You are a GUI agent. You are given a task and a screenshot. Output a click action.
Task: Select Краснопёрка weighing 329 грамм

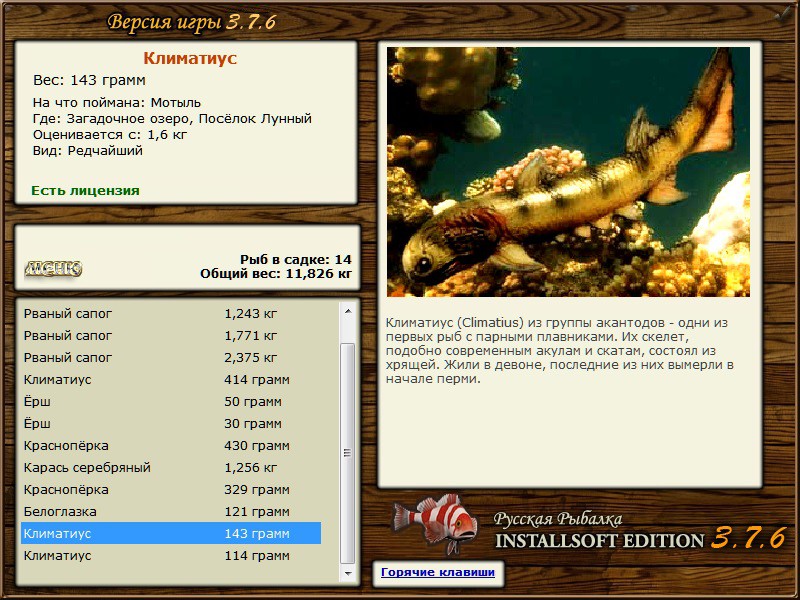point(171,489)
